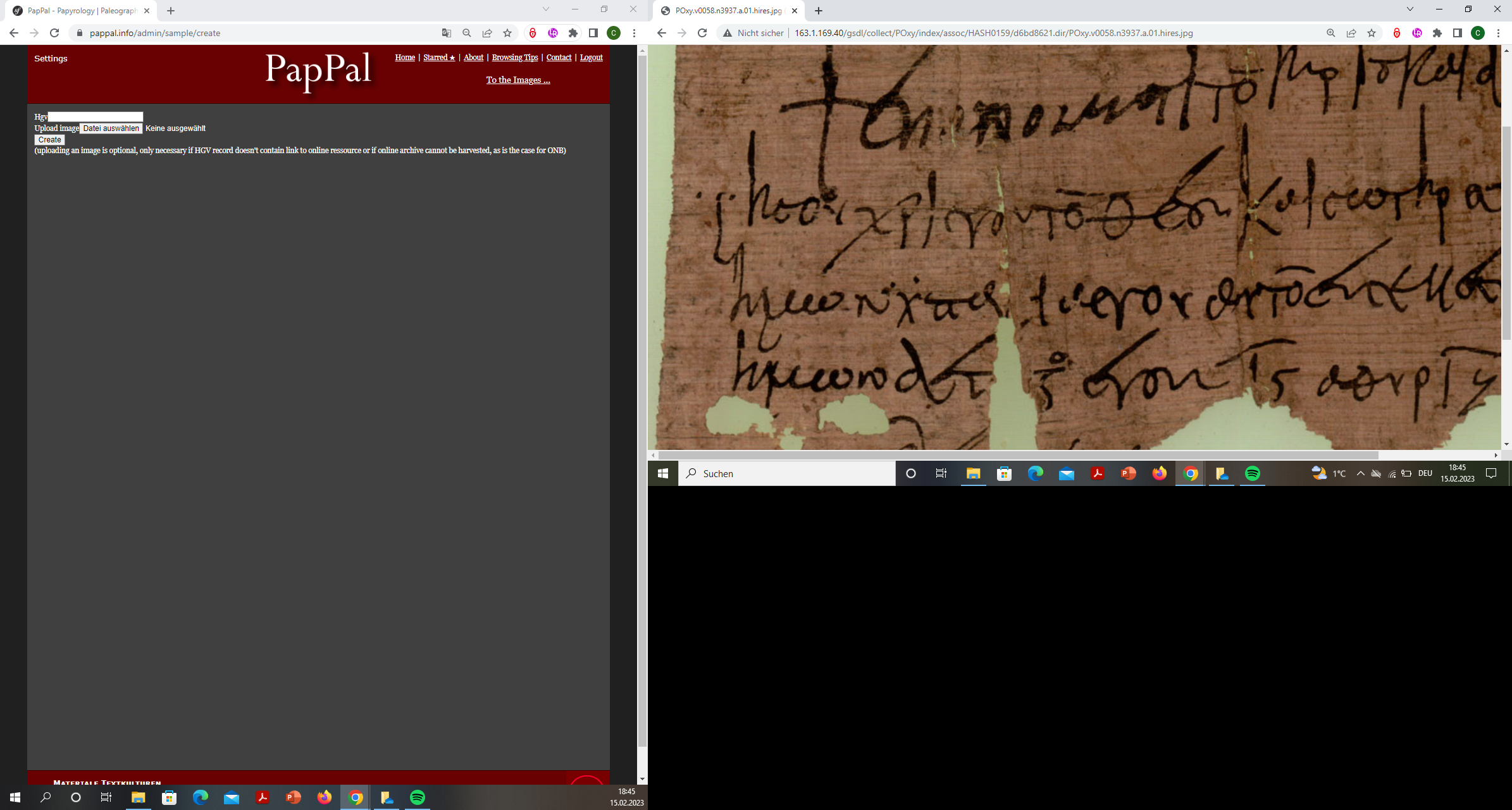Open zoom control in POxy image window
The width and height of the screenshot is (1512, 810).
coord(1331,33)
